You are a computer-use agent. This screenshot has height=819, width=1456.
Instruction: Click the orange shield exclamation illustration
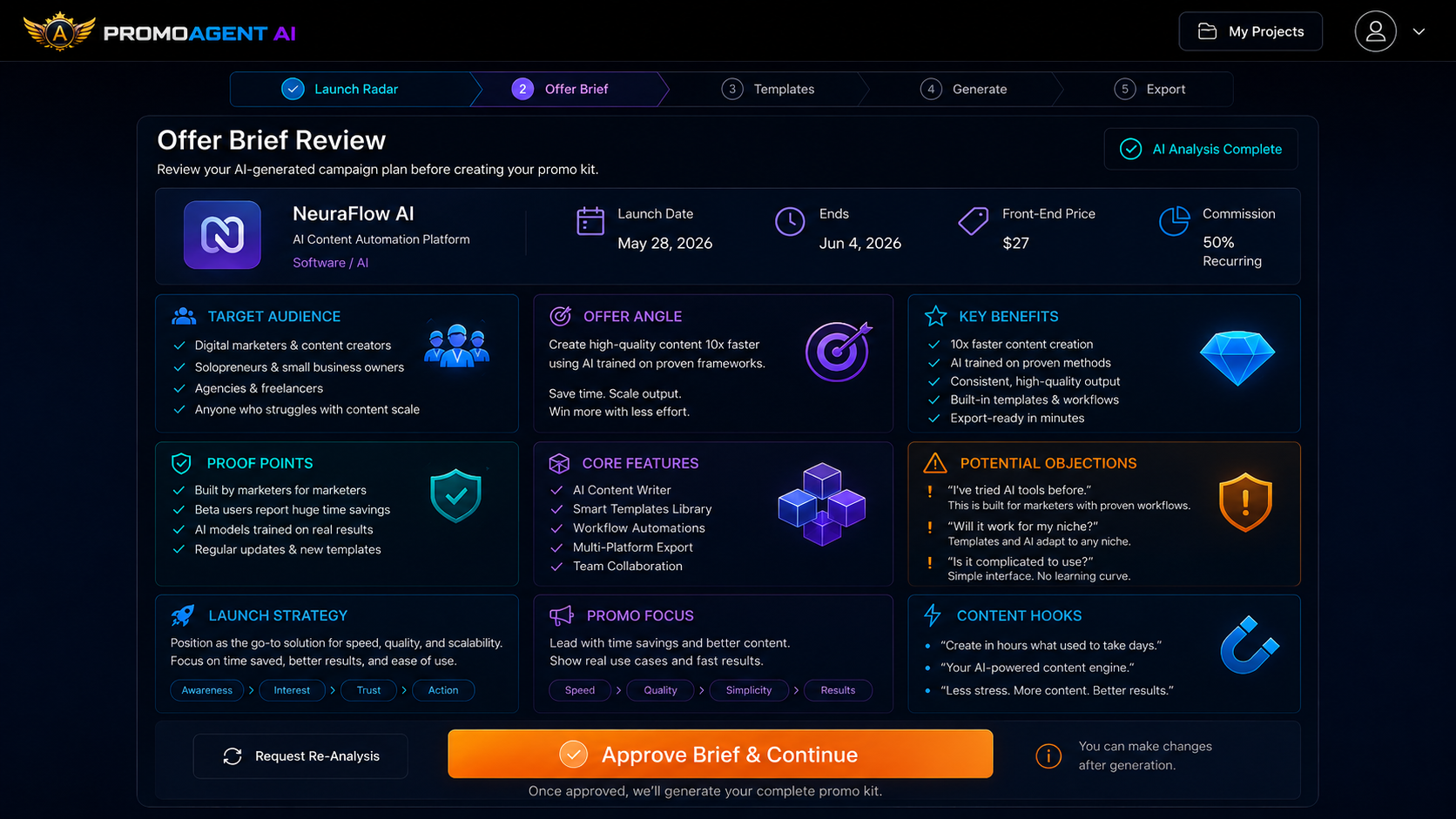(x=1245, y=502)
